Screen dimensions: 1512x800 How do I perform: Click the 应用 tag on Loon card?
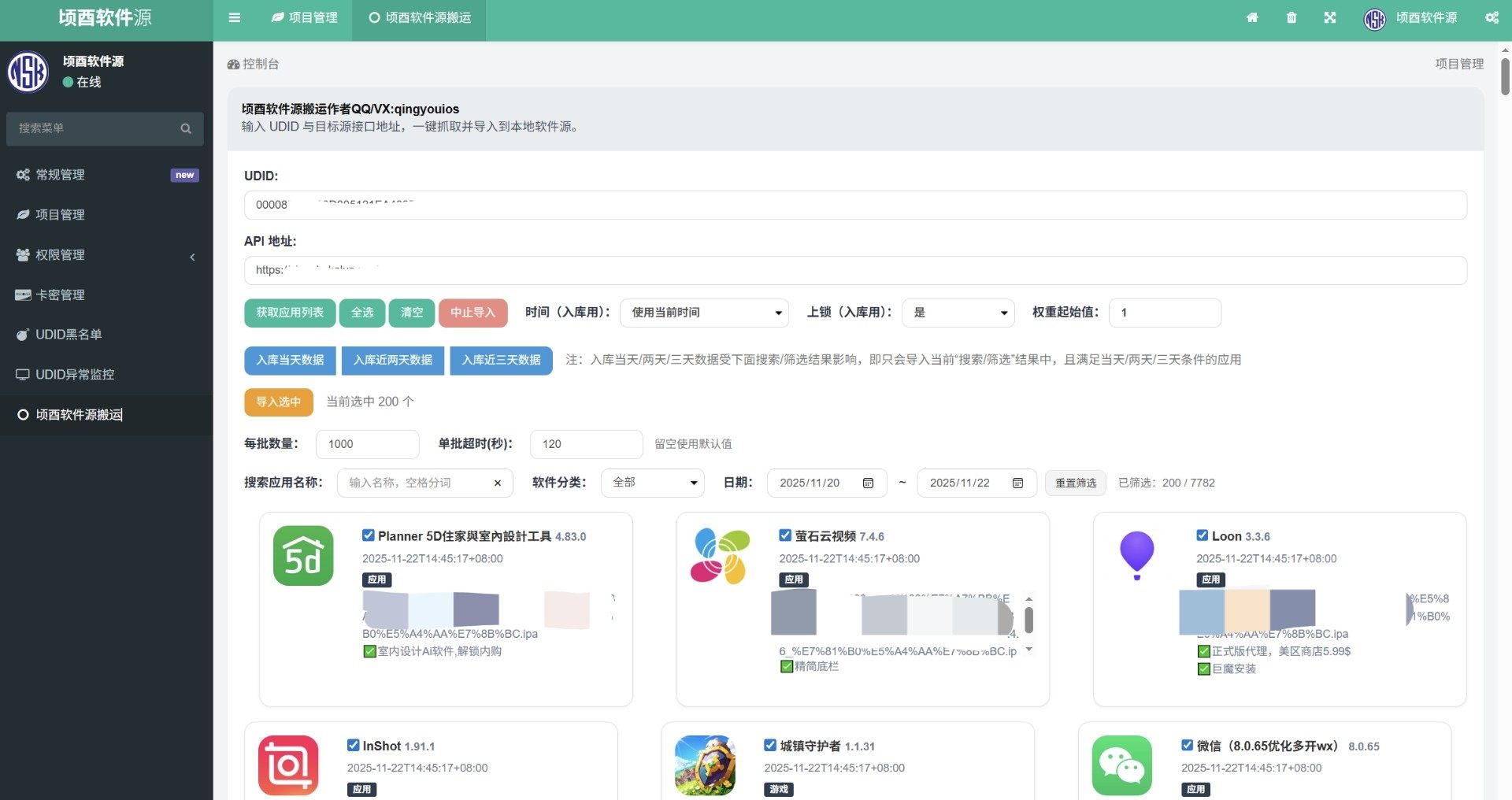(x=1211, y=580)
